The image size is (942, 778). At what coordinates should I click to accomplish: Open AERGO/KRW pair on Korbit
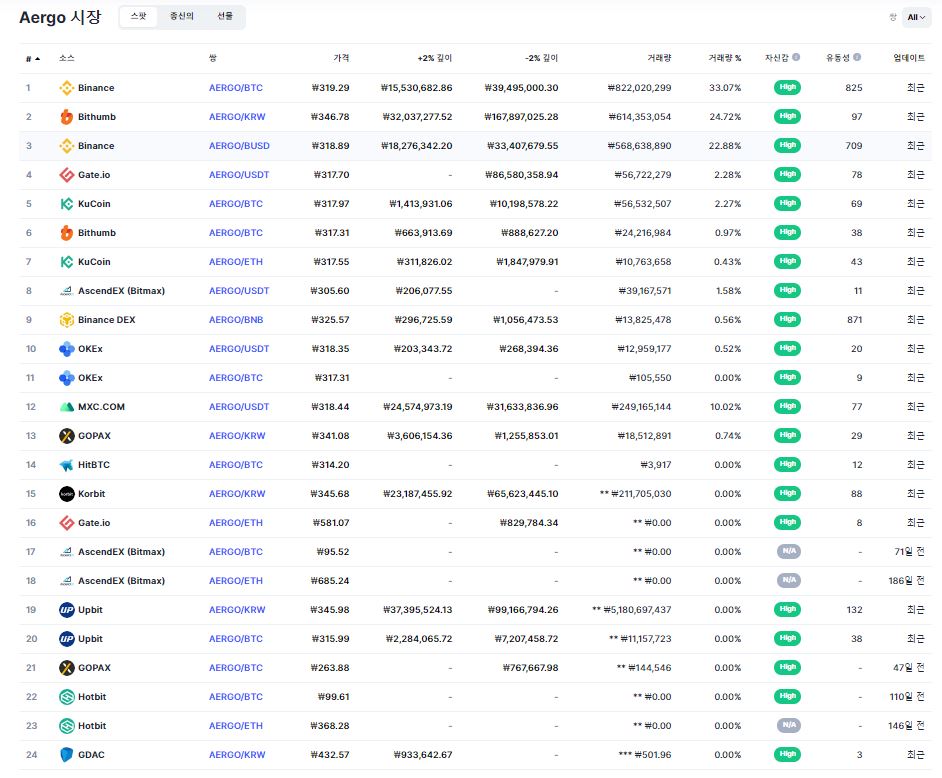[237, 494]
